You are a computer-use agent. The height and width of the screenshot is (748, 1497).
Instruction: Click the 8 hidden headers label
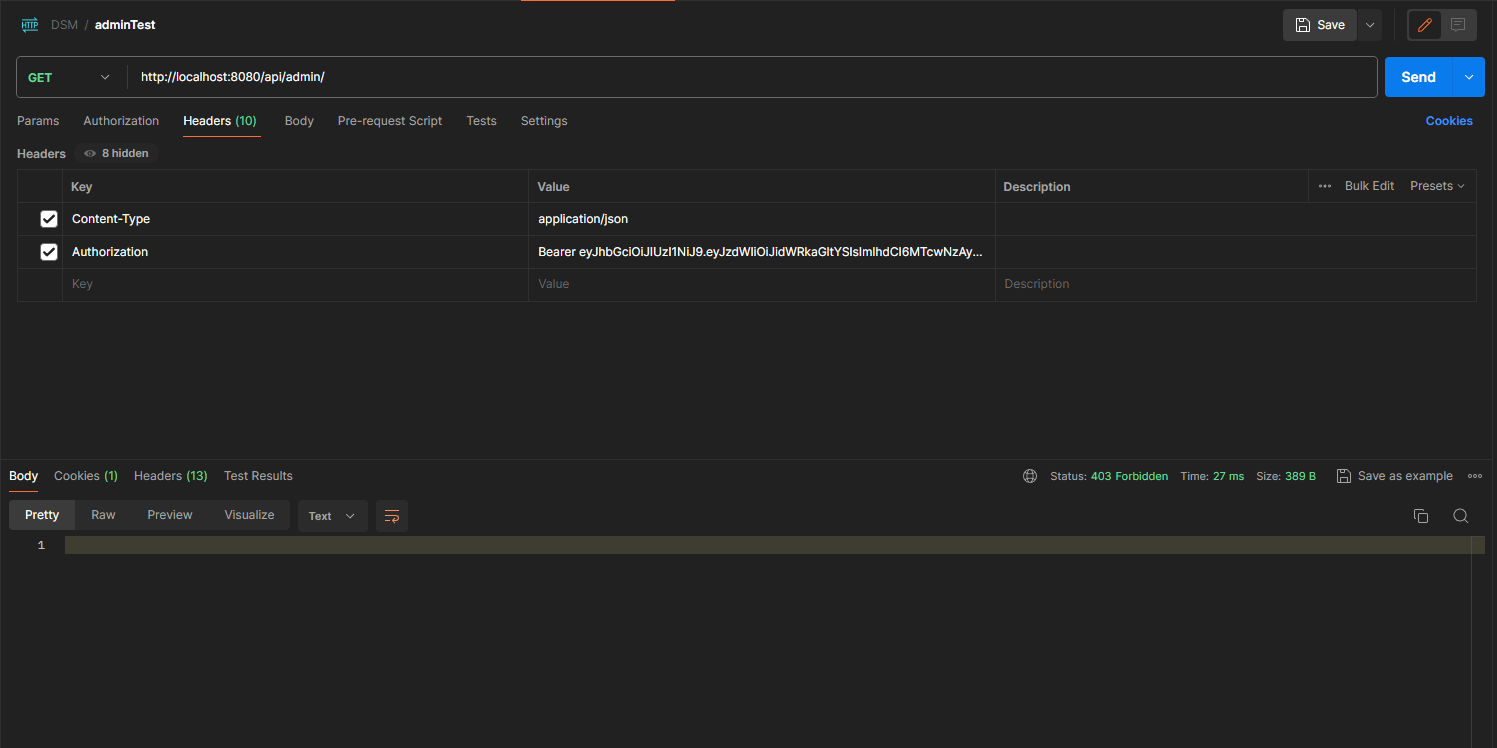[125, 153]
